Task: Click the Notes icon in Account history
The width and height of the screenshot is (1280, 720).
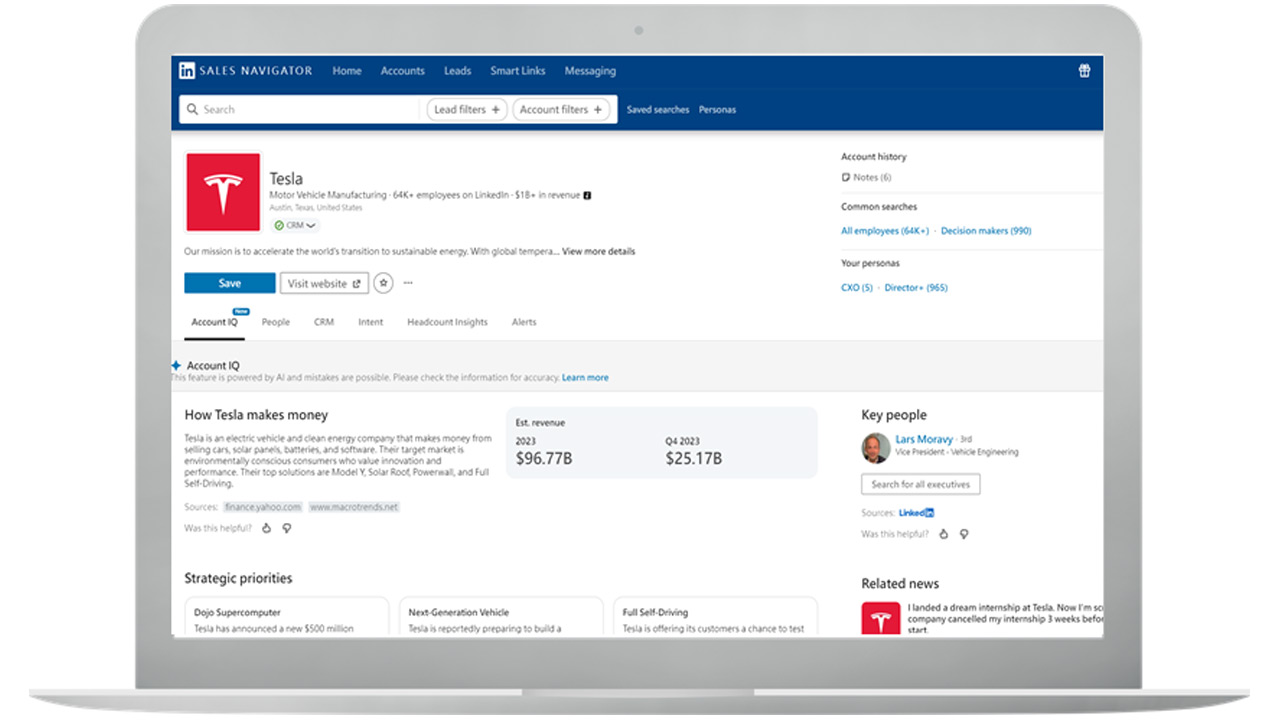Action: point(846,178)
